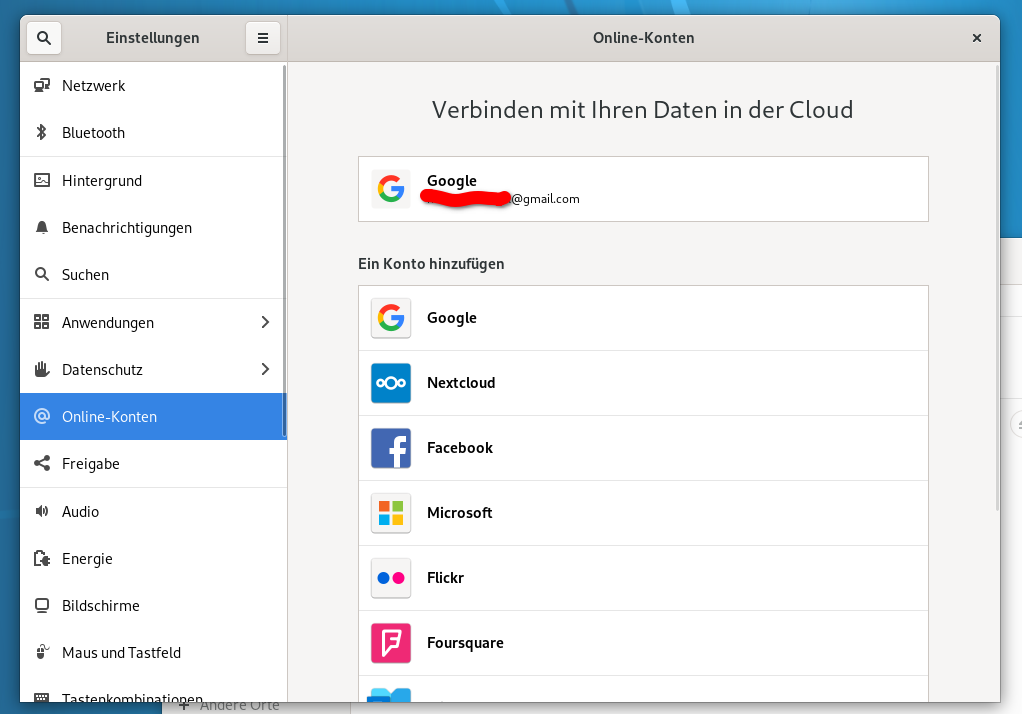Add a Flickr account
The height and width of the screenshot is (714, 1022).
(643, 578)
